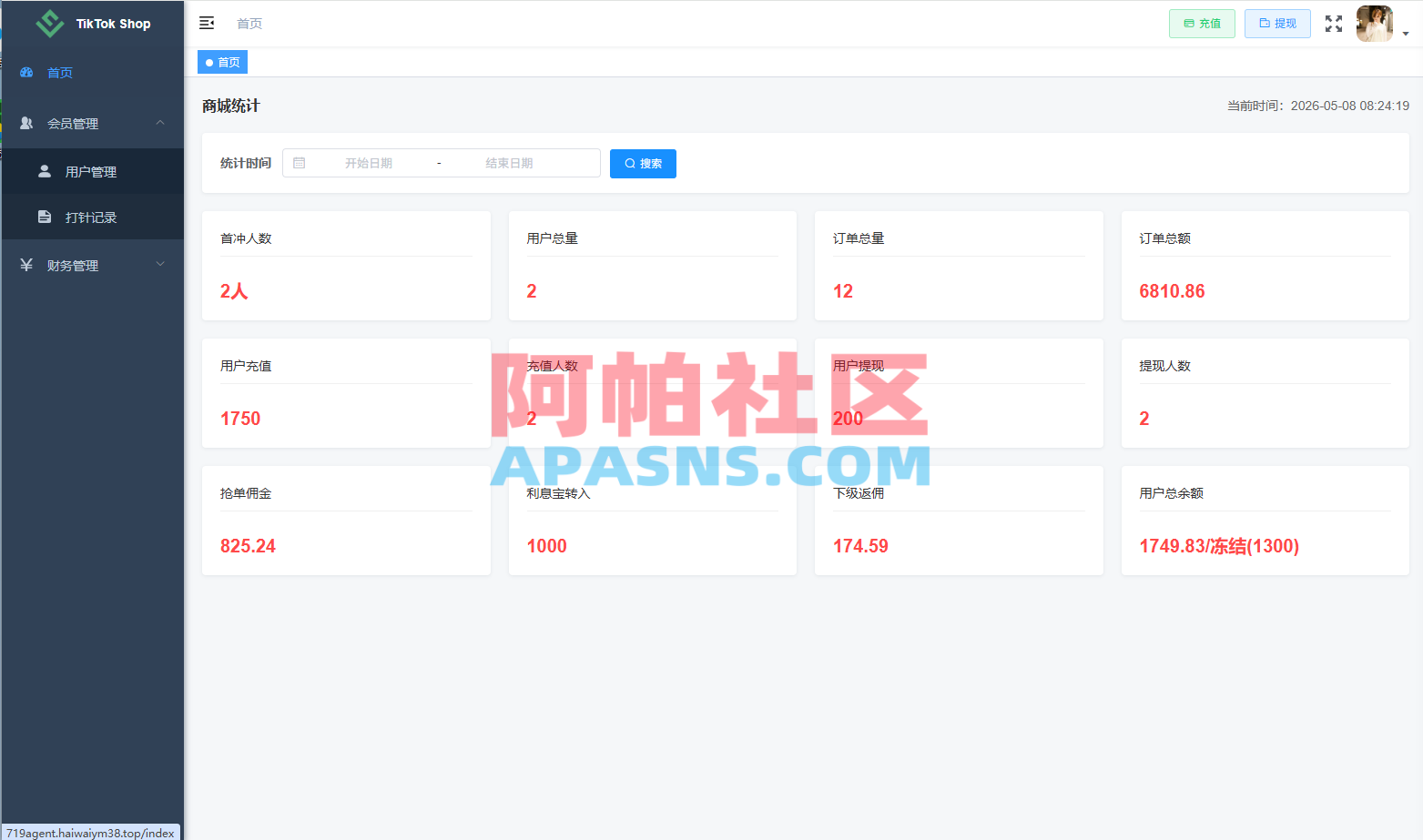Screen dimensions: 1423x840
Task: Click the 财务管理 yen icon
Action: (x=26, y=265)
